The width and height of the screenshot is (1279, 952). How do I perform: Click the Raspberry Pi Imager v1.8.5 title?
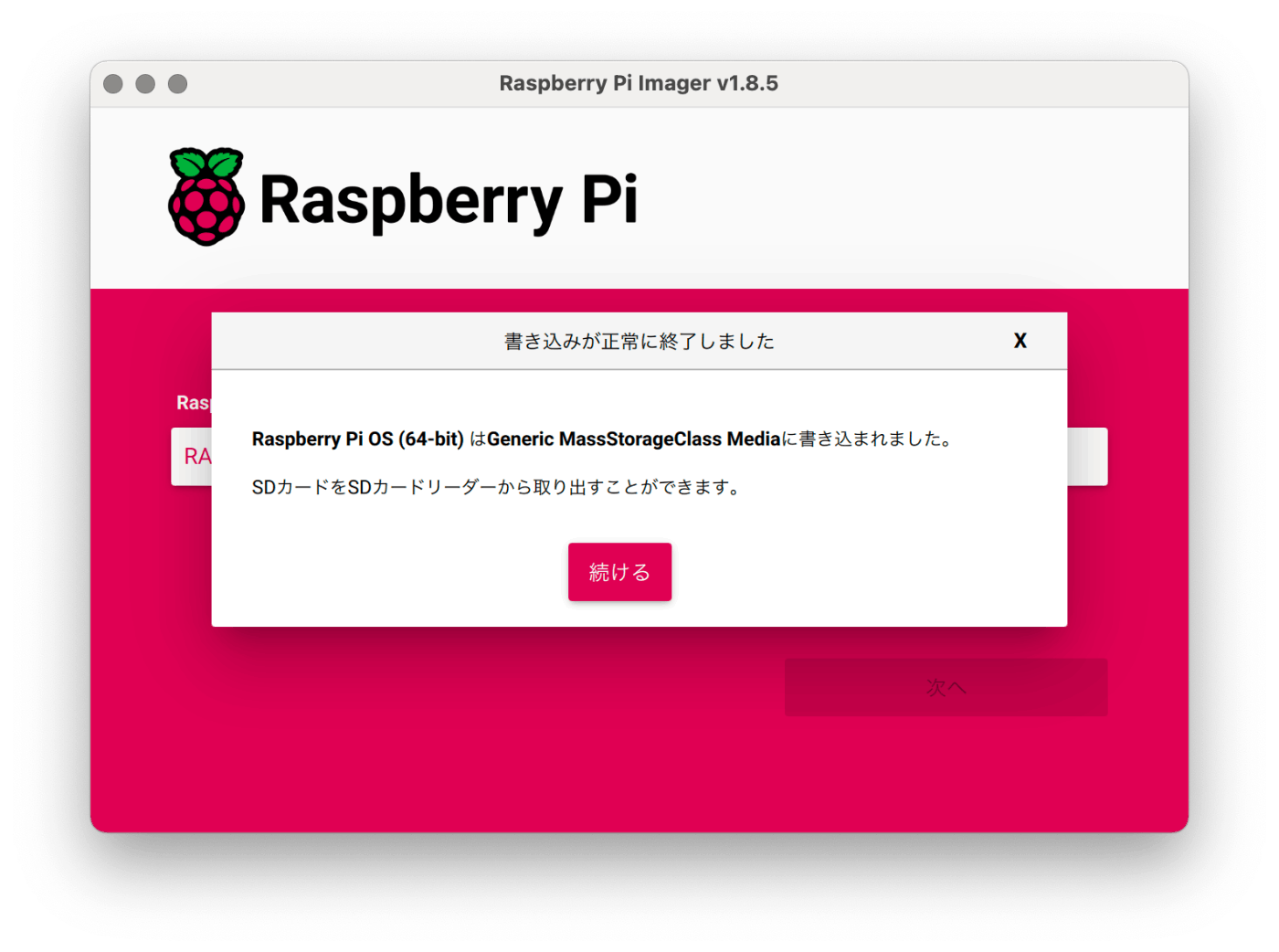click(639, 83)
